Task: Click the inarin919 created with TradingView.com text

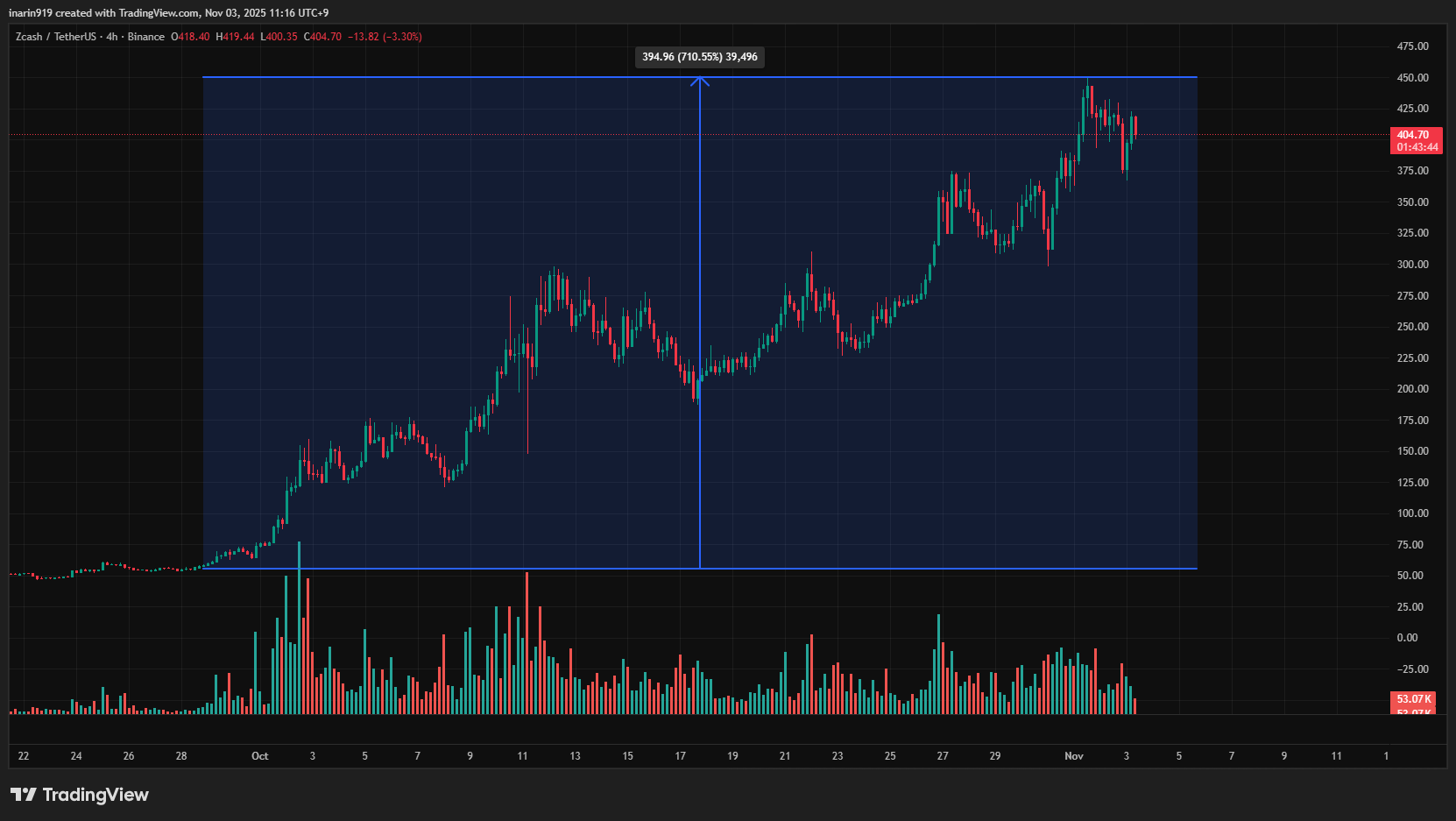Action: (x=168, y=13)
